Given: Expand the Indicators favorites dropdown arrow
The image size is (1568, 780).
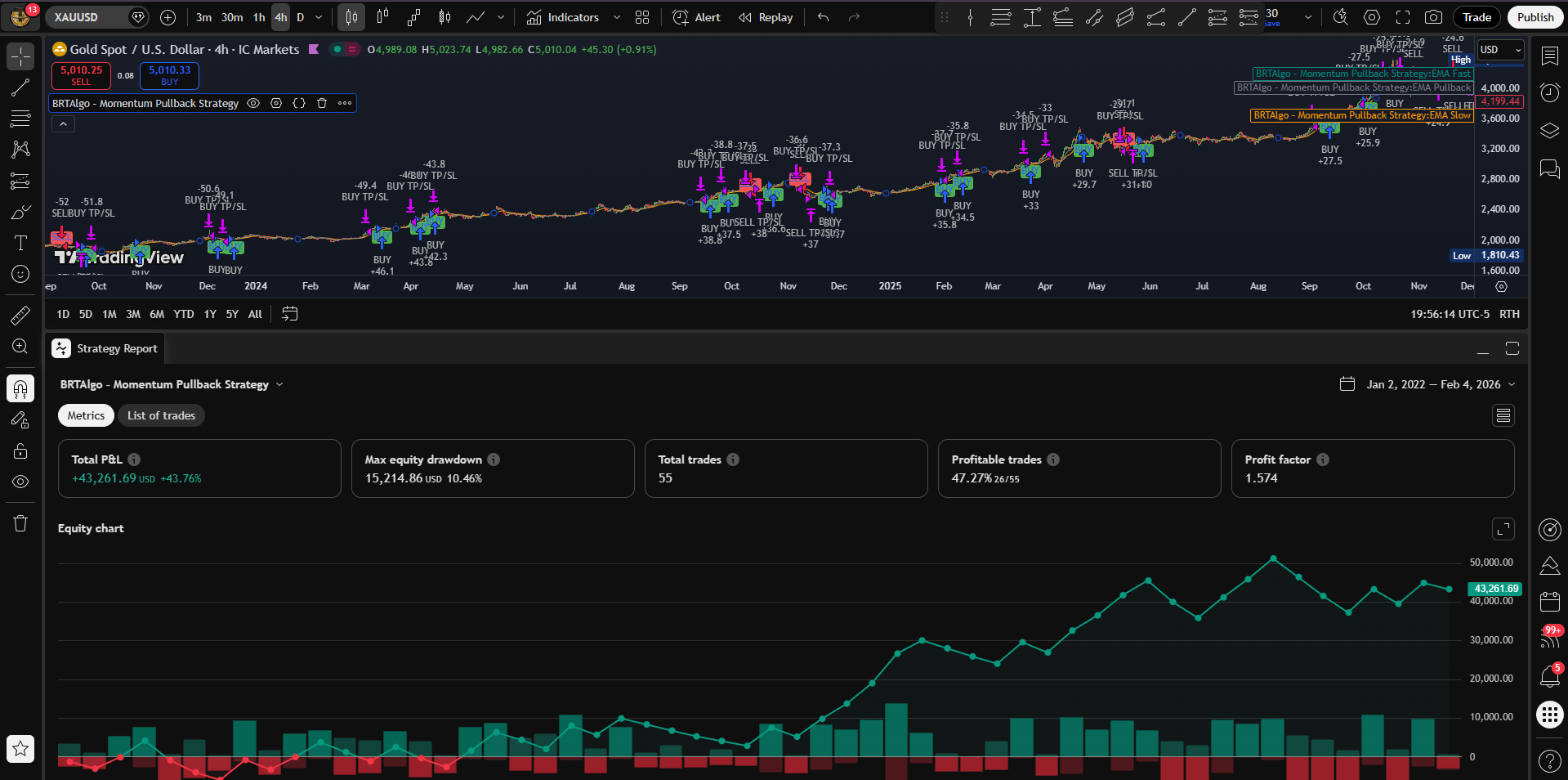Looking at the screenshot, I should (x=617, y=17).
